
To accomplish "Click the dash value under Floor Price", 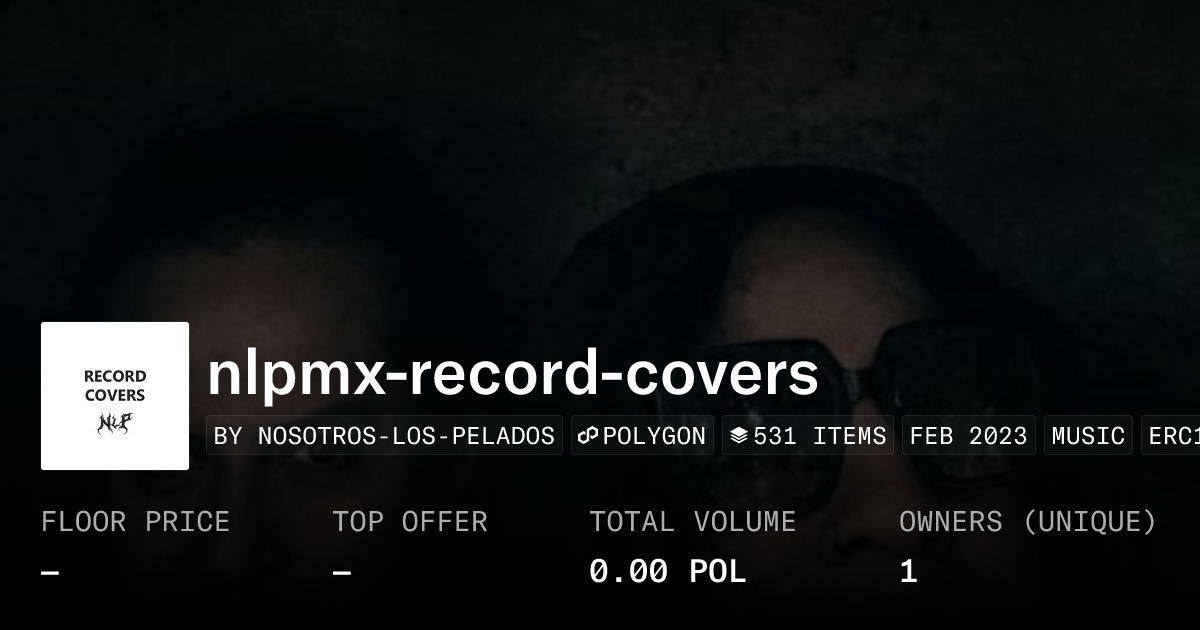I will coord(51,572).
